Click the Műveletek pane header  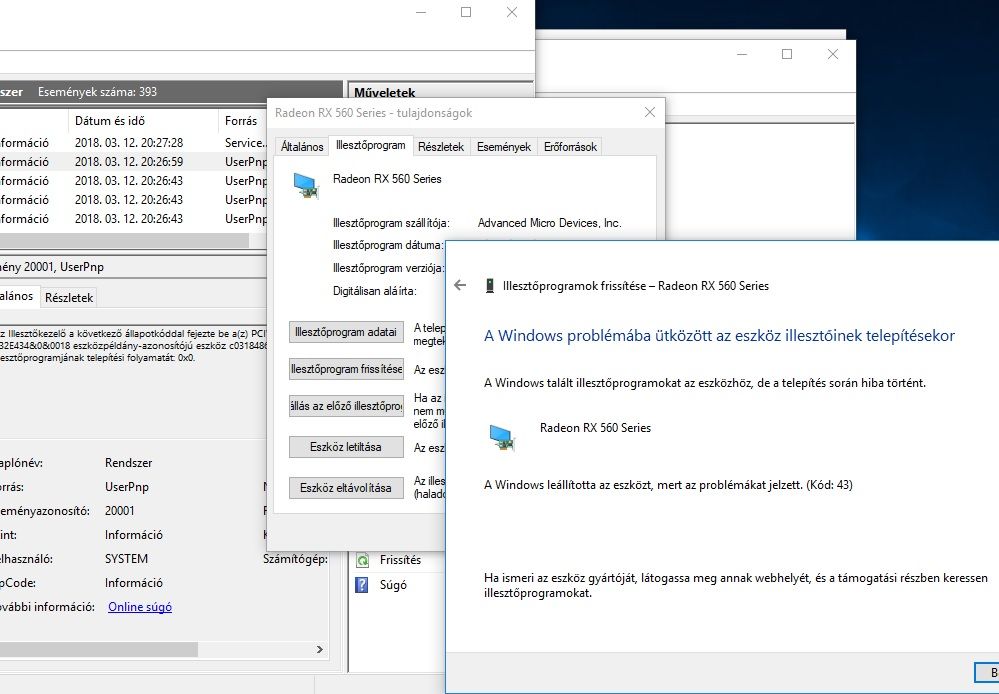click(x=440, y=92)
